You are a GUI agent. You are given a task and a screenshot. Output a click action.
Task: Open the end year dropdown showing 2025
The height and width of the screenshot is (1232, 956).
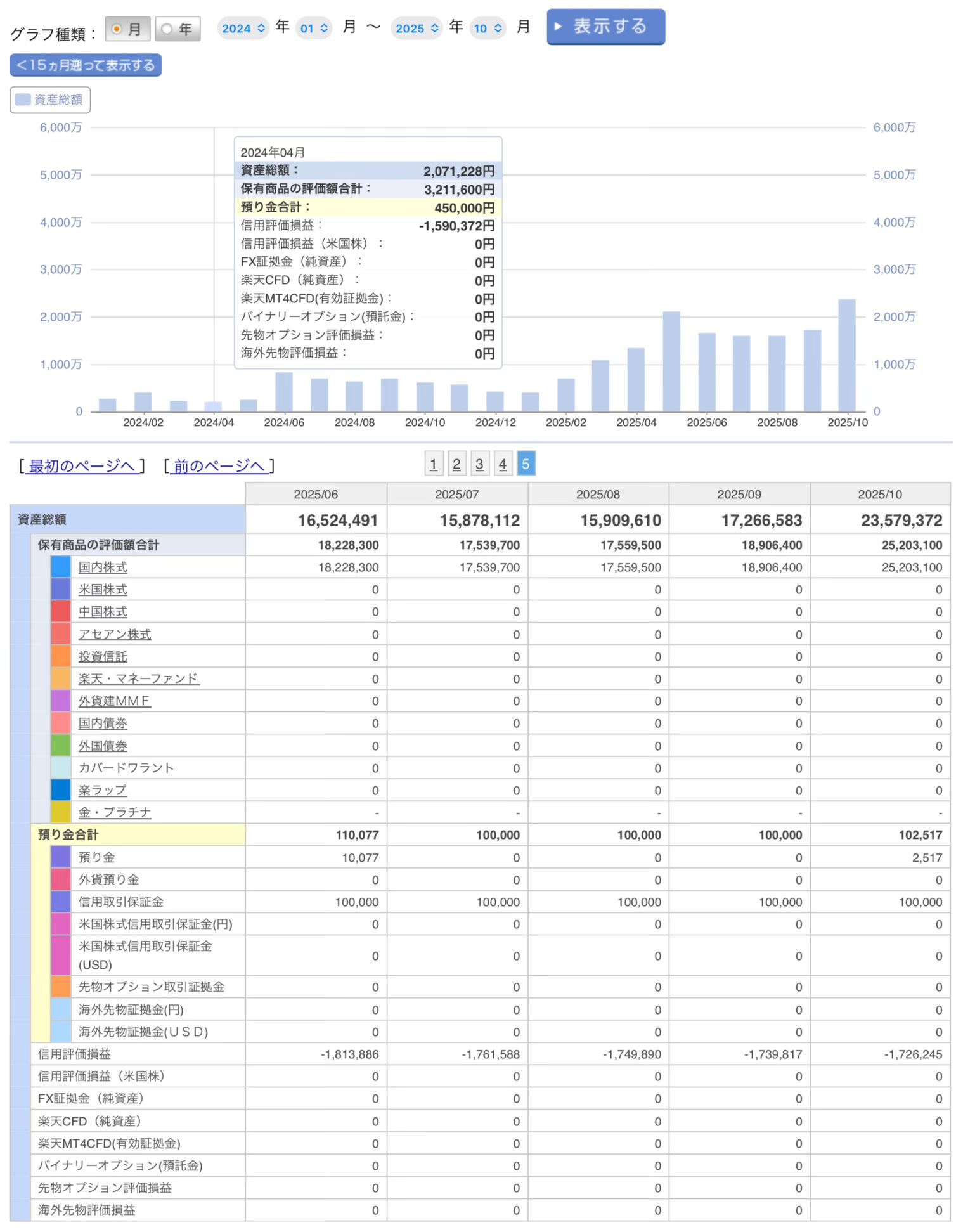pos(417,29)
